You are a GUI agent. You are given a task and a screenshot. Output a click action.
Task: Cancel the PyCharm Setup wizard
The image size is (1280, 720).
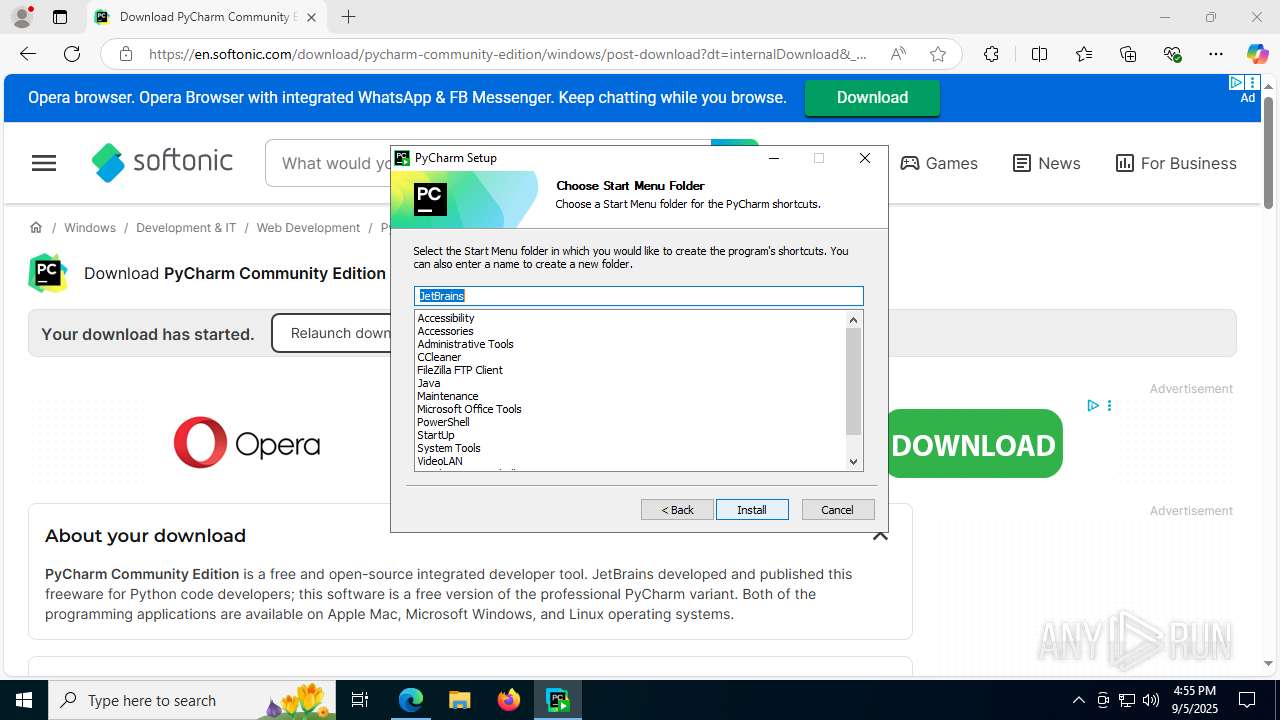[838, 510]
